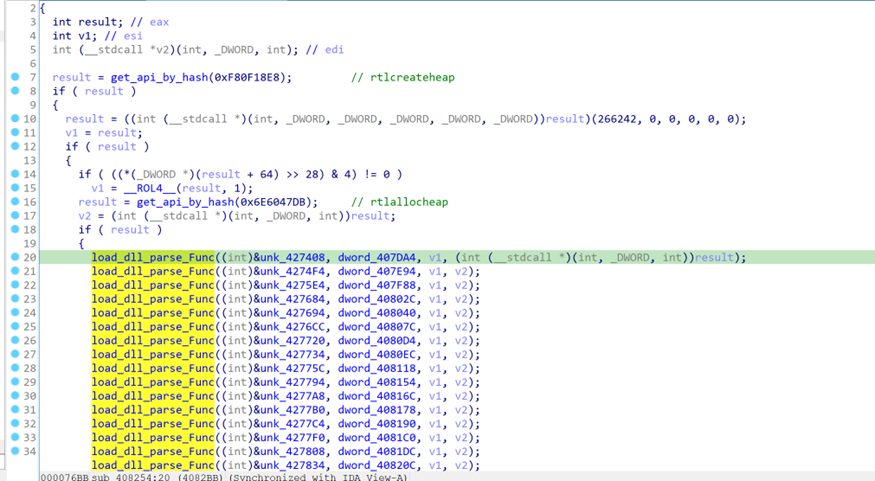Click load_dll_parse_Func on line 25
Screen dimensions: 875x481
click(x=151, y=326)
